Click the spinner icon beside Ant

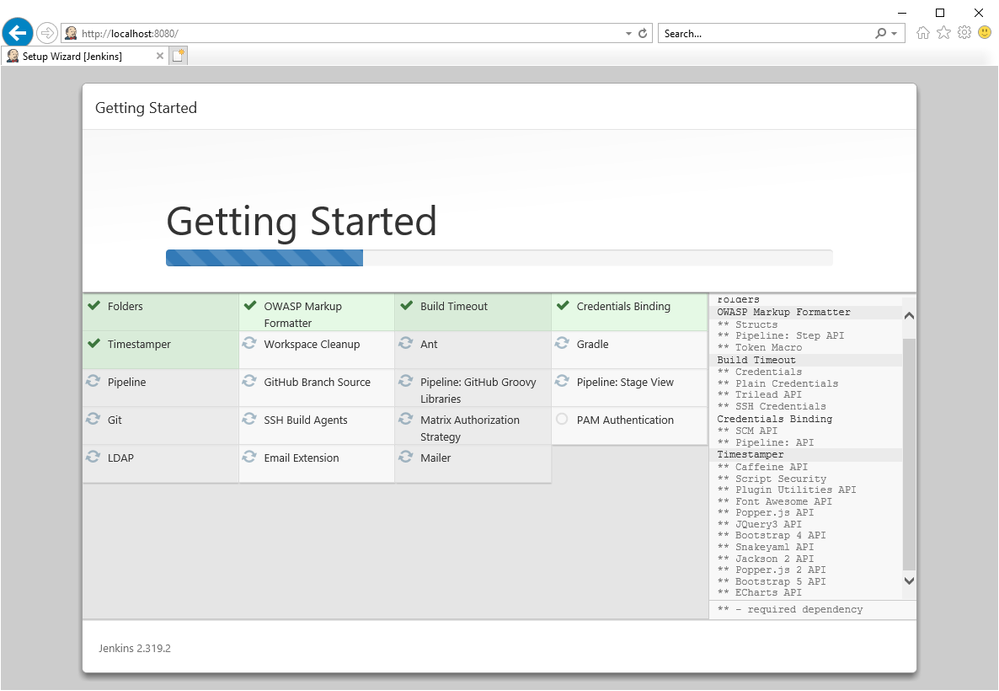[x=406, y=343]
